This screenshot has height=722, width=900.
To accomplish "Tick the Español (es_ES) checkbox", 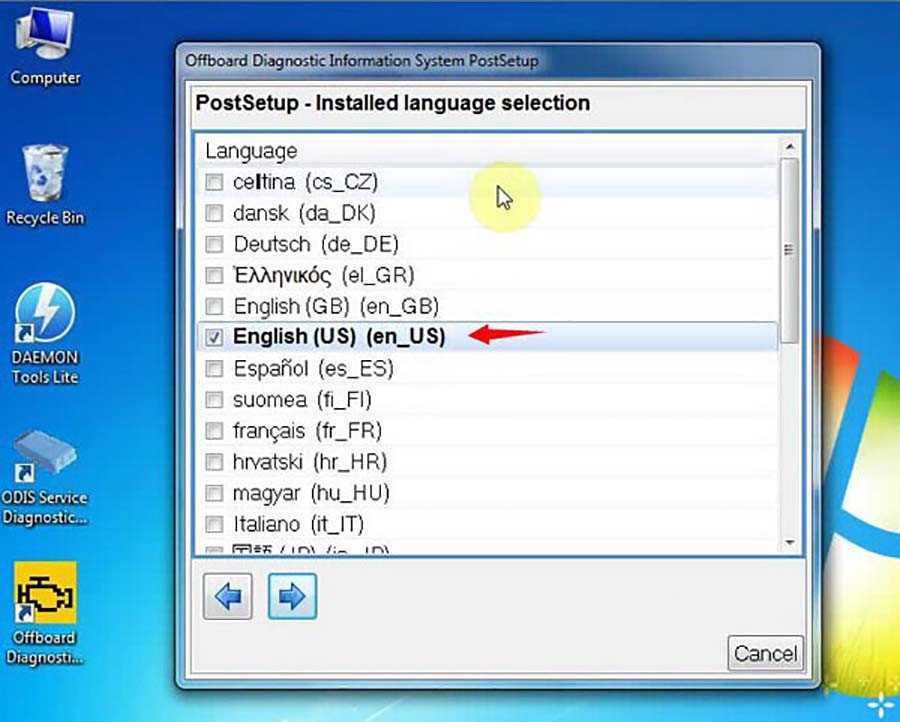I will point(214,369).
